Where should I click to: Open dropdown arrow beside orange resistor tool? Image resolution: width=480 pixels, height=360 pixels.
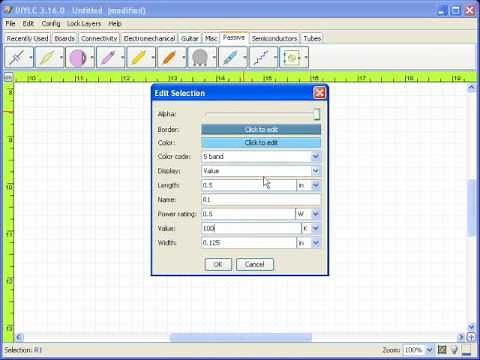coord(184,57)
